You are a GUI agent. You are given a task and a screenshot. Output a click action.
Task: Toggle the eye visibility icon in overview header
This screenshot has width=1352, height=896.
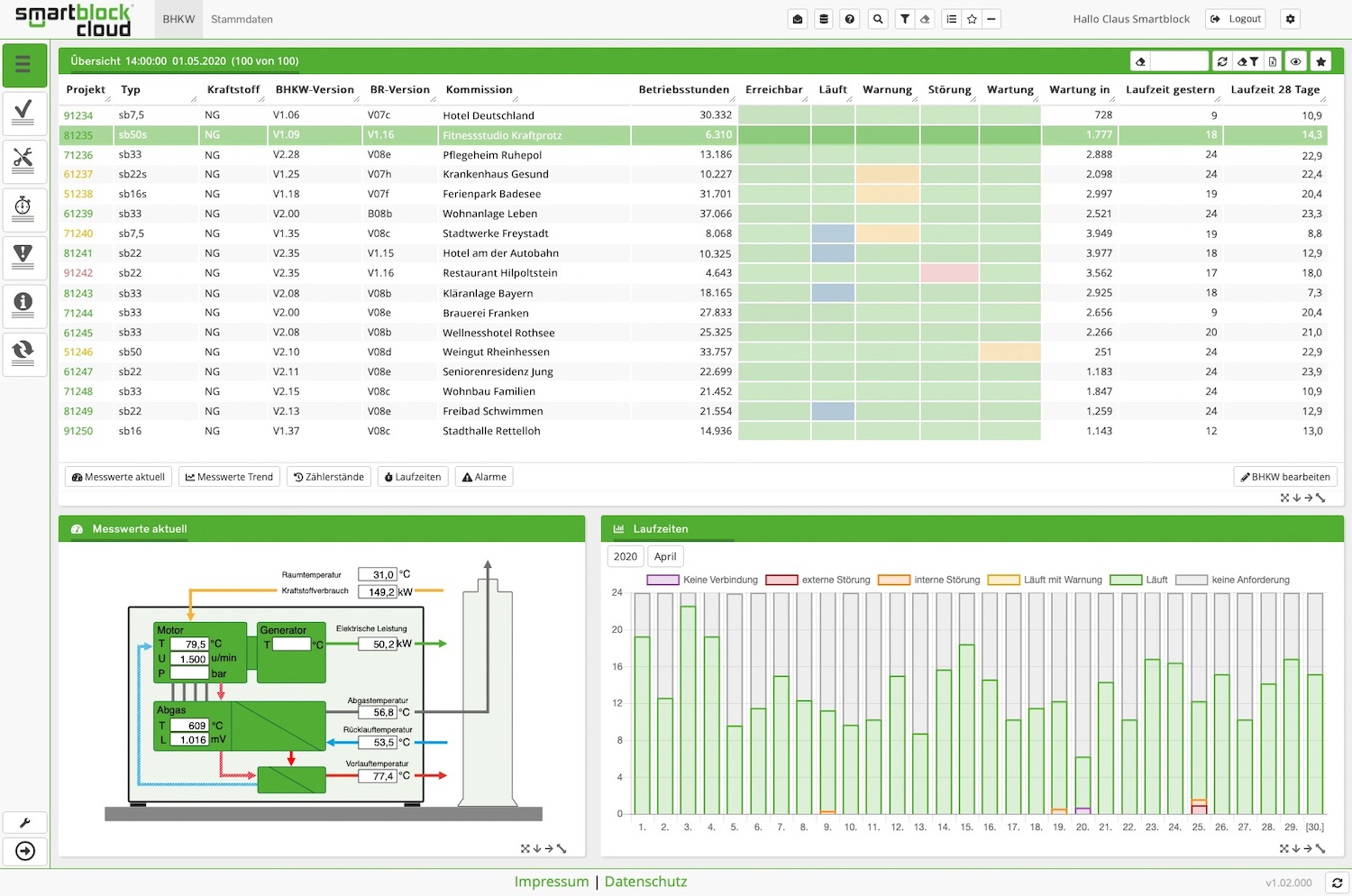click(x=1295, y=61)
